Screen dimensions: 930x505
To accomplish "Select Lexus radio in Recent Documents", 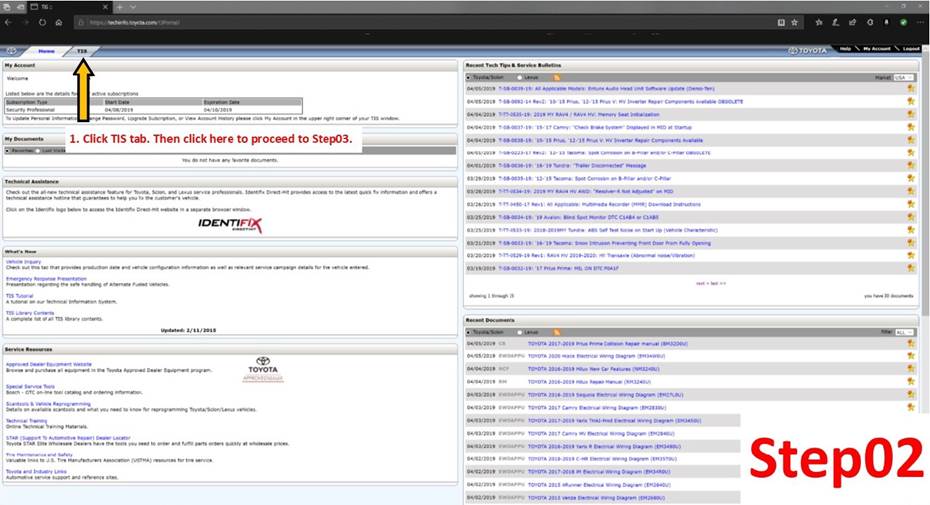I will tap(520, 332).
